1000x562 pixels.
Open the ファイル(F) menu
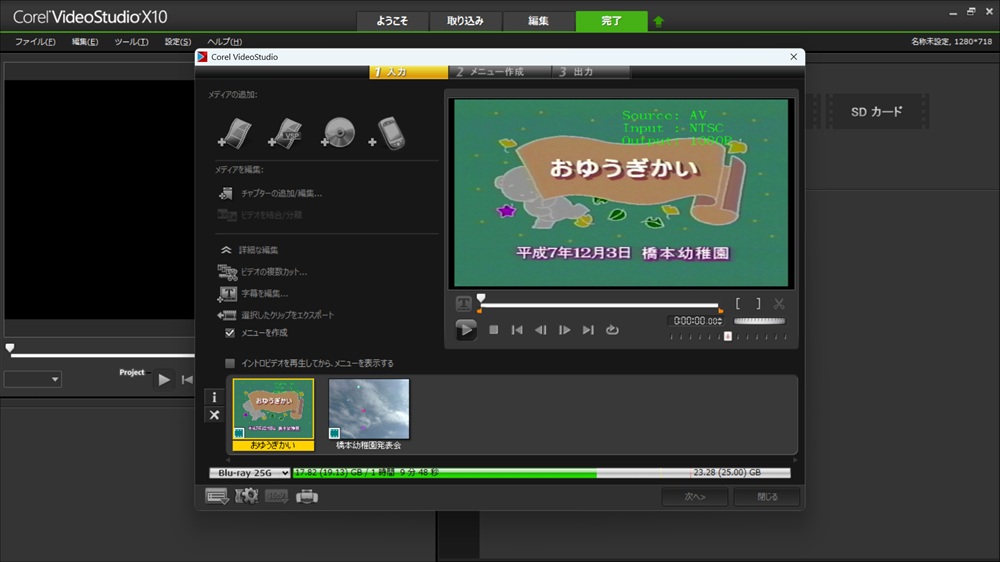point(36,42)
